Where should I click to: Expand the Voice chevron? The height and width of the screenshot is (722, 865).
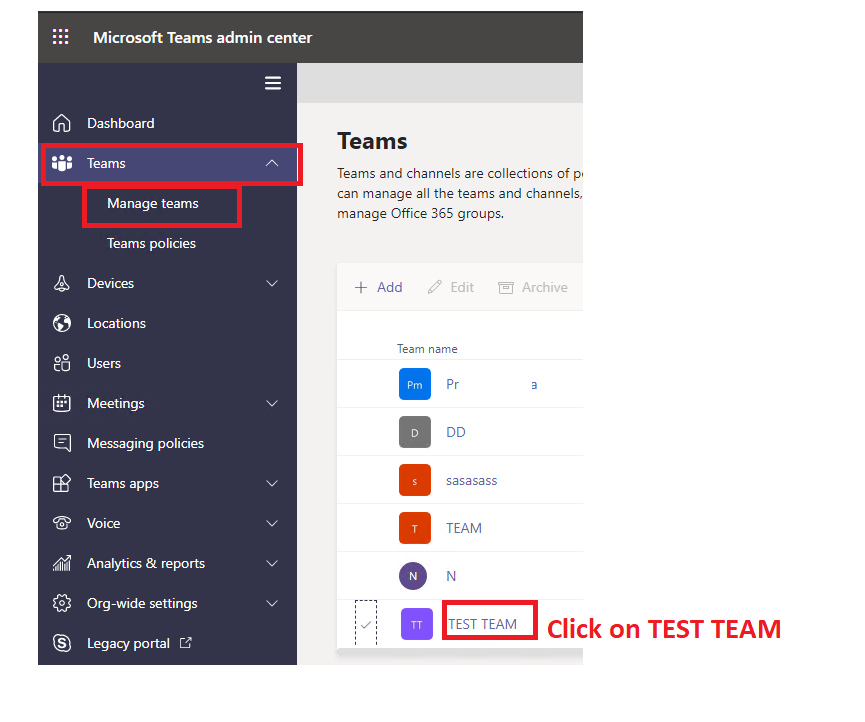point(272,523)
